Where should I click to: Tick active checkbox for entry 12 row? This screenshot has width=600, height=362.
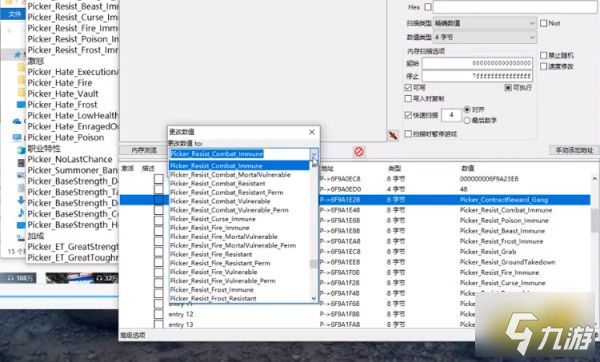coord(159,314)
